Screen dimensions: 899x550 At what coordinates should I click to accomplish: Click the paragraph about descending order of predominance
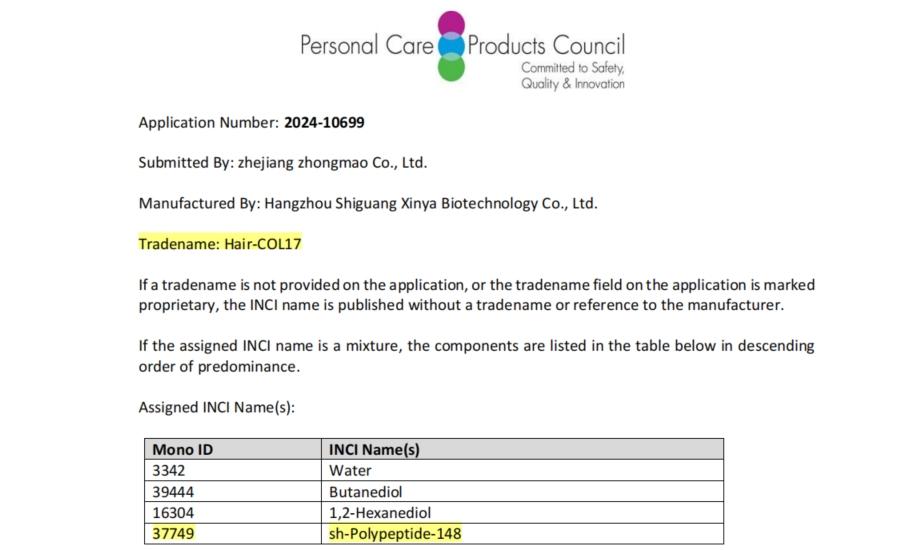pyautogui.click(x=476, y=355)
